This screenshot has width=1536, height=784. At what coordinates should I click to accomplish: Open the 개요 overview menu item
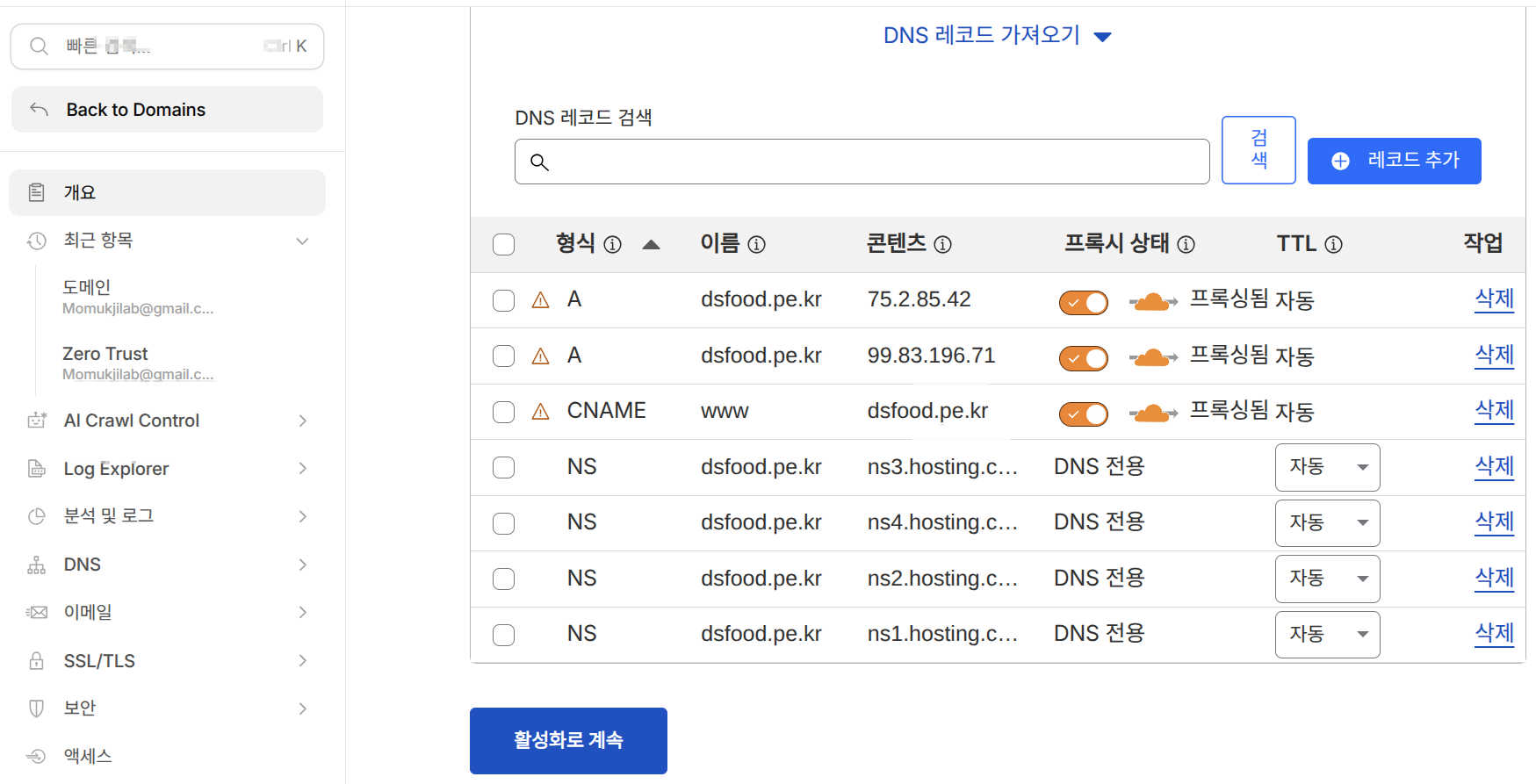click(x=167, y=192)
